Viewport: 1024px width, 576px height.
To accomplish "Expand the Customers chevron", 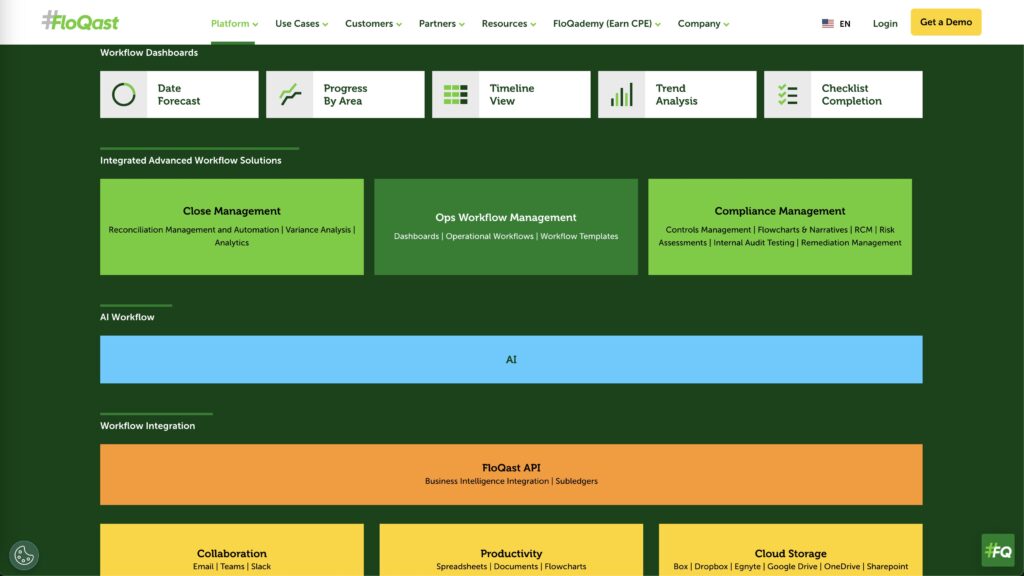I will (399, 24).
